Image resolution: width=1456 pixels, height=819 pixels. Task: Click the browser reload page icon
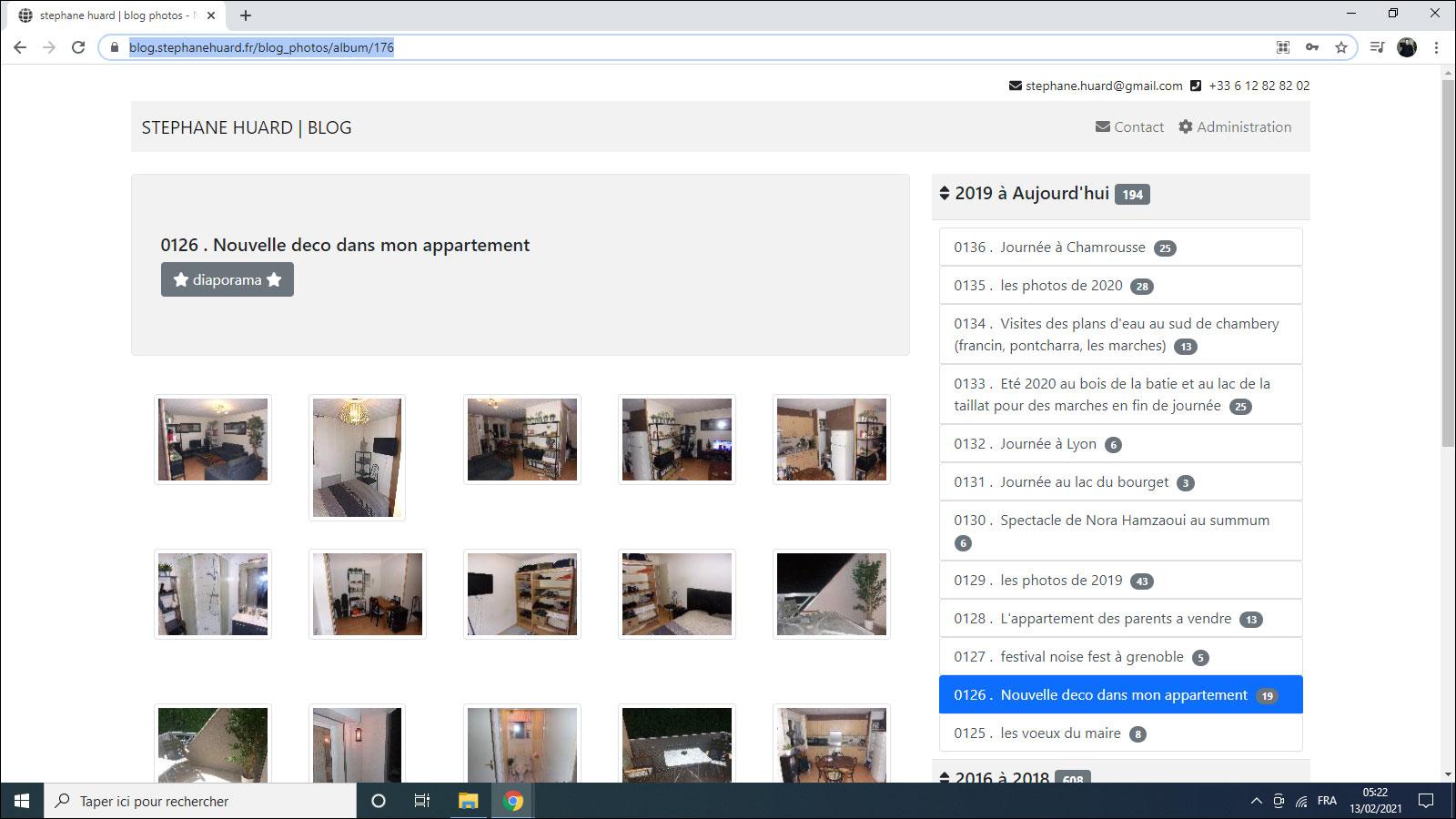pyautogui.click(x=78, y=47)
